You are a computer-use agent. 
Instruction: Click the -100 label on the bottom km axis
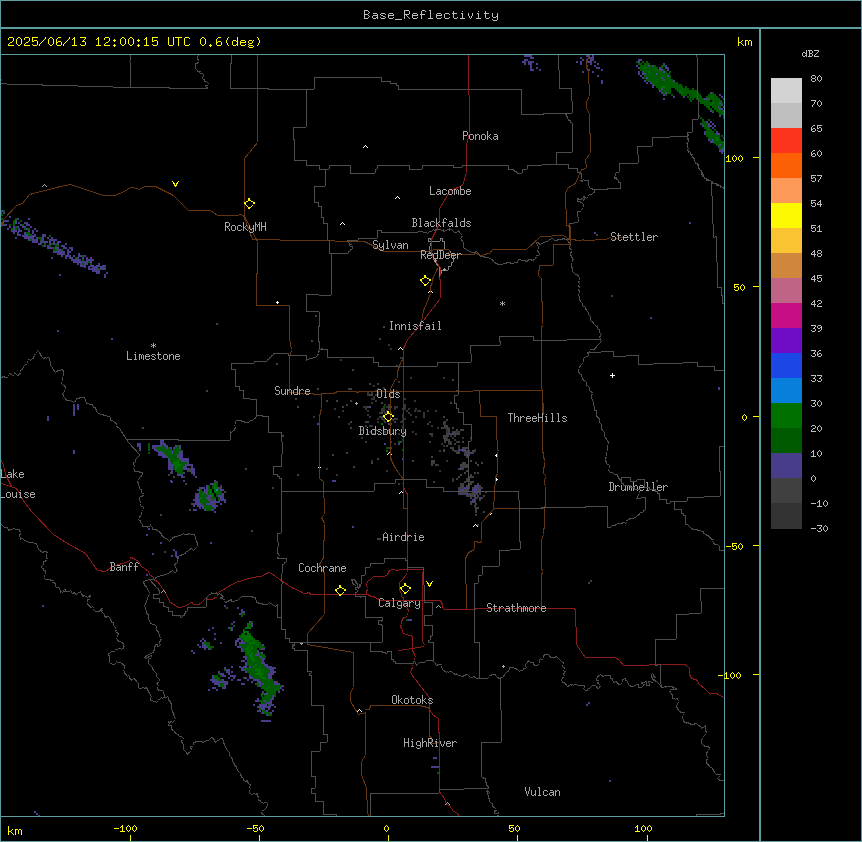tap(125, 828)
